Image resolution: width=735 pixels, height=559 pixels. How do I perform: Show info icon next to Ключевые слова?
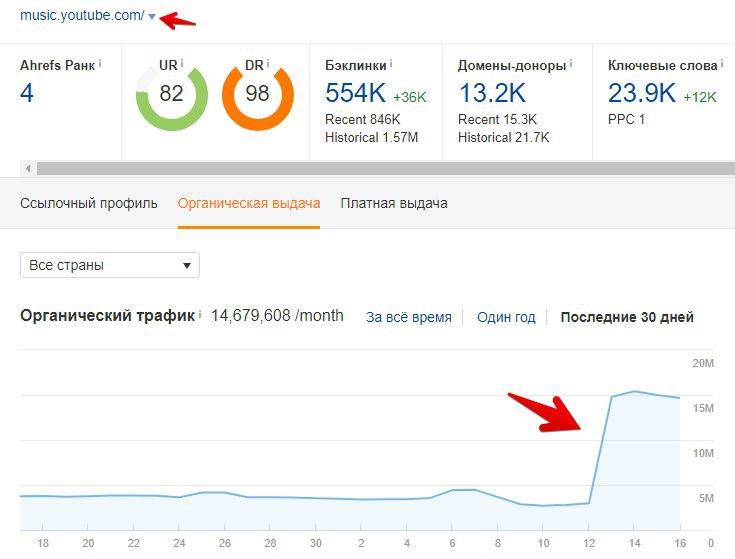pyautogui.click(x=722, y=63)
